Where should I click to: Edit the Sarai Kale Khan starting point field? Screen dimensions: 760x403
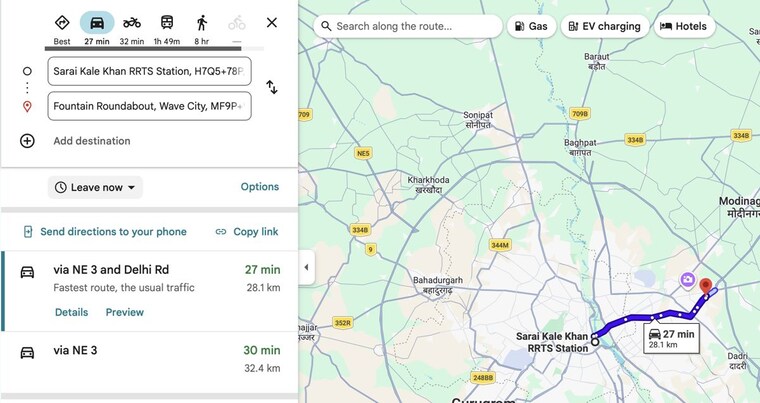point(149,71)
